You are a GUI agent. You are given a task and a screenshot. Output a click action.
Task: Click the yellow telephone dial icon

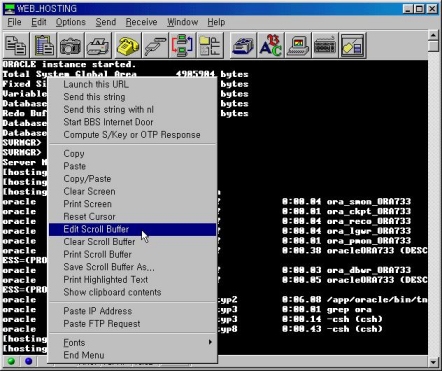(x=128, y=45)
